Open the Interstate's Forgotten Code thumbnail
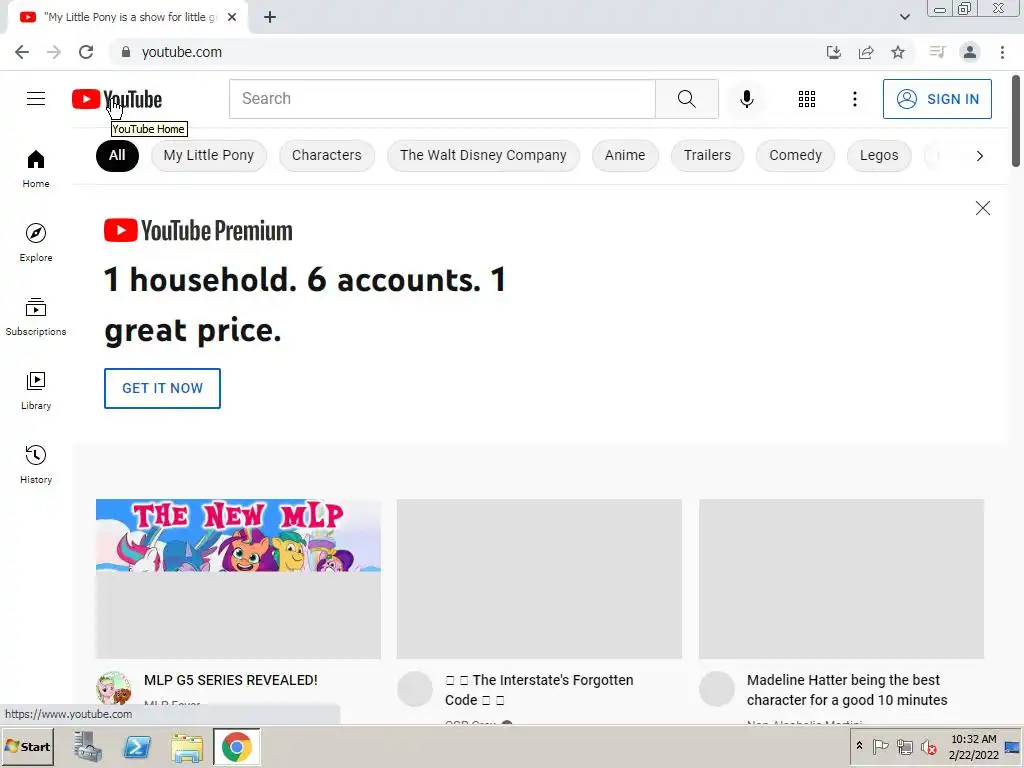Viewport: 1024px width, 768px height. [x=539, y=579]
